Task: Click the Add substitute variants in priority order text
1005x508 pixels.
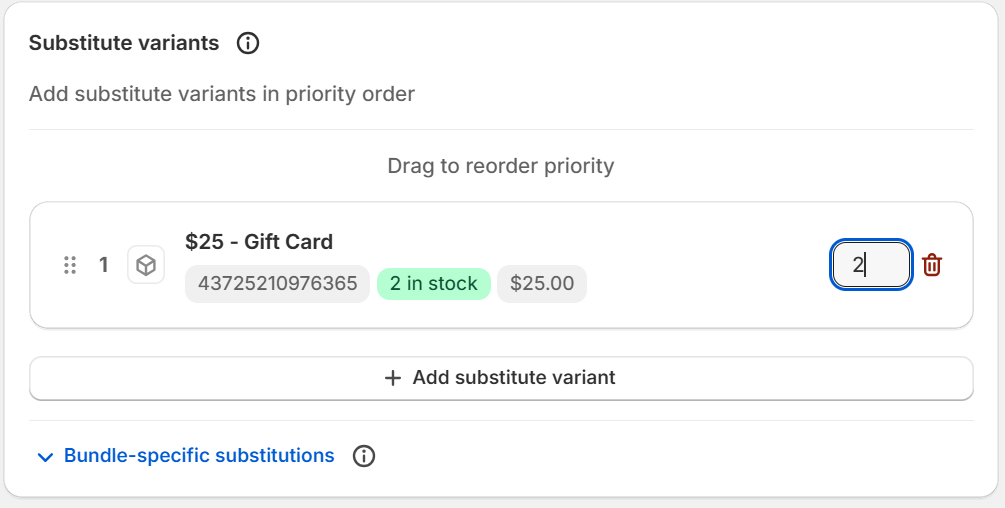Action: [222, 94]
